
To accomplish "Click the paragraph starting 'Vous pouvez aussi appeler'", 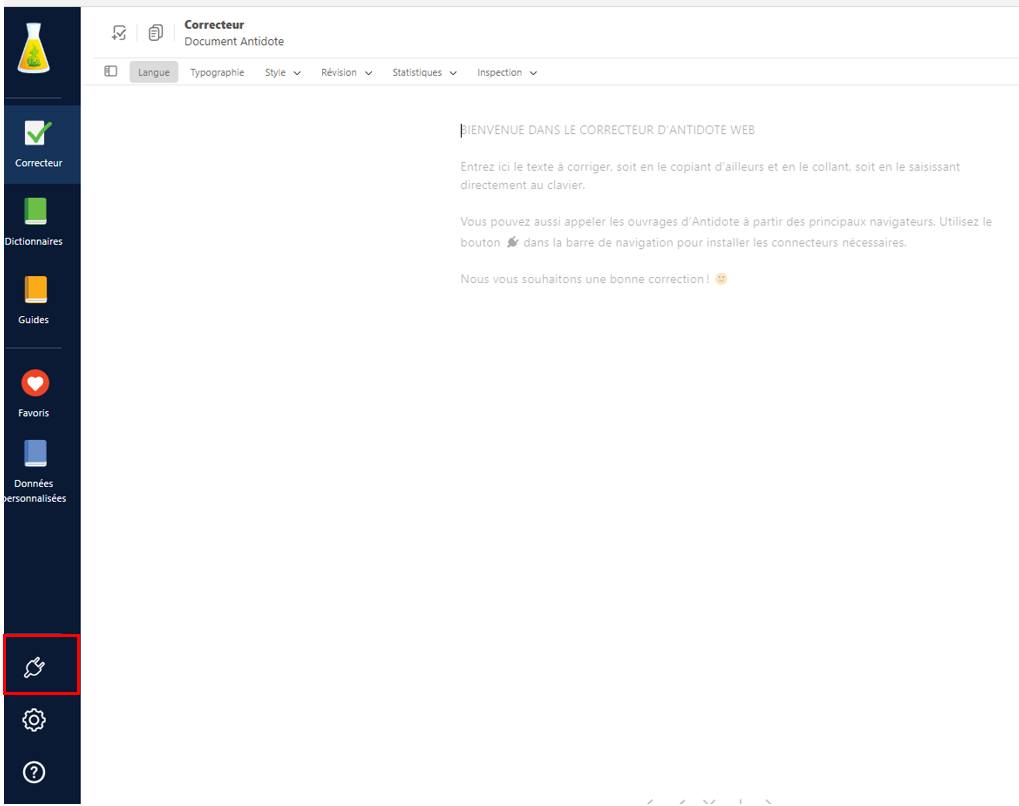I will [727, 232].
